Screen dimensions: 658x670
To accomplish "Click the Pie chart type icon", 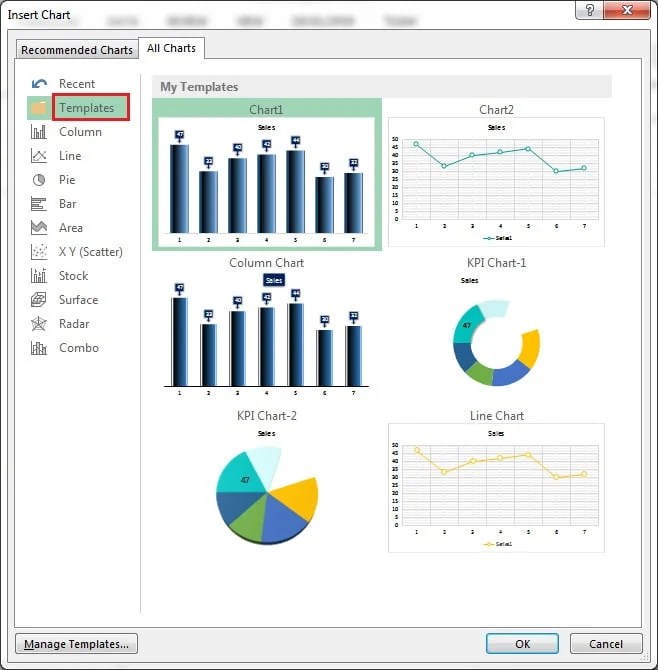I will (x=39, y=180).
